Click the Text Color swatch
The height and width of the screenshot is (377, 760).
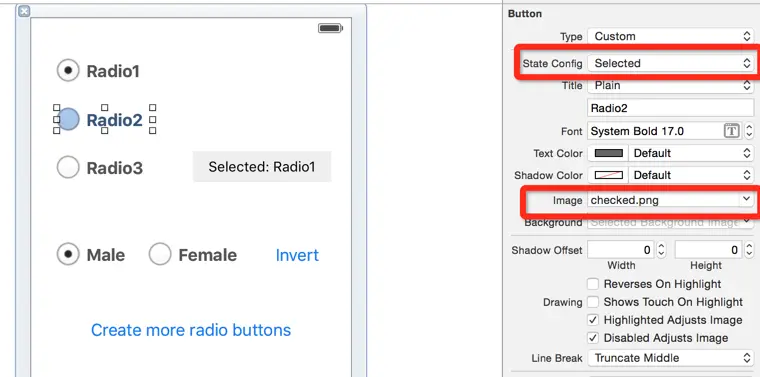tap(608, 153)
